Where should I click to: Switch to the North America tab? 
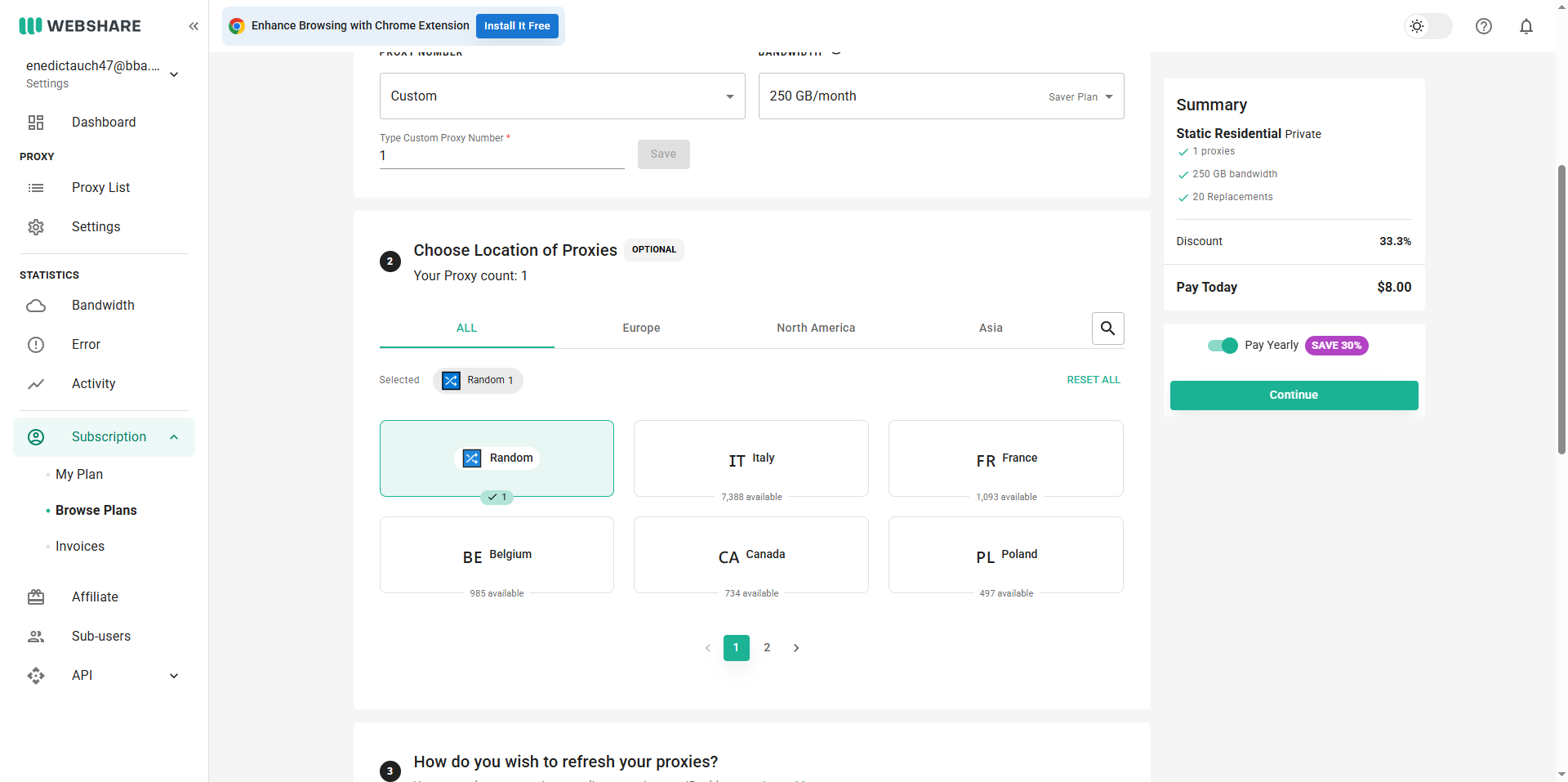[816, 328]
